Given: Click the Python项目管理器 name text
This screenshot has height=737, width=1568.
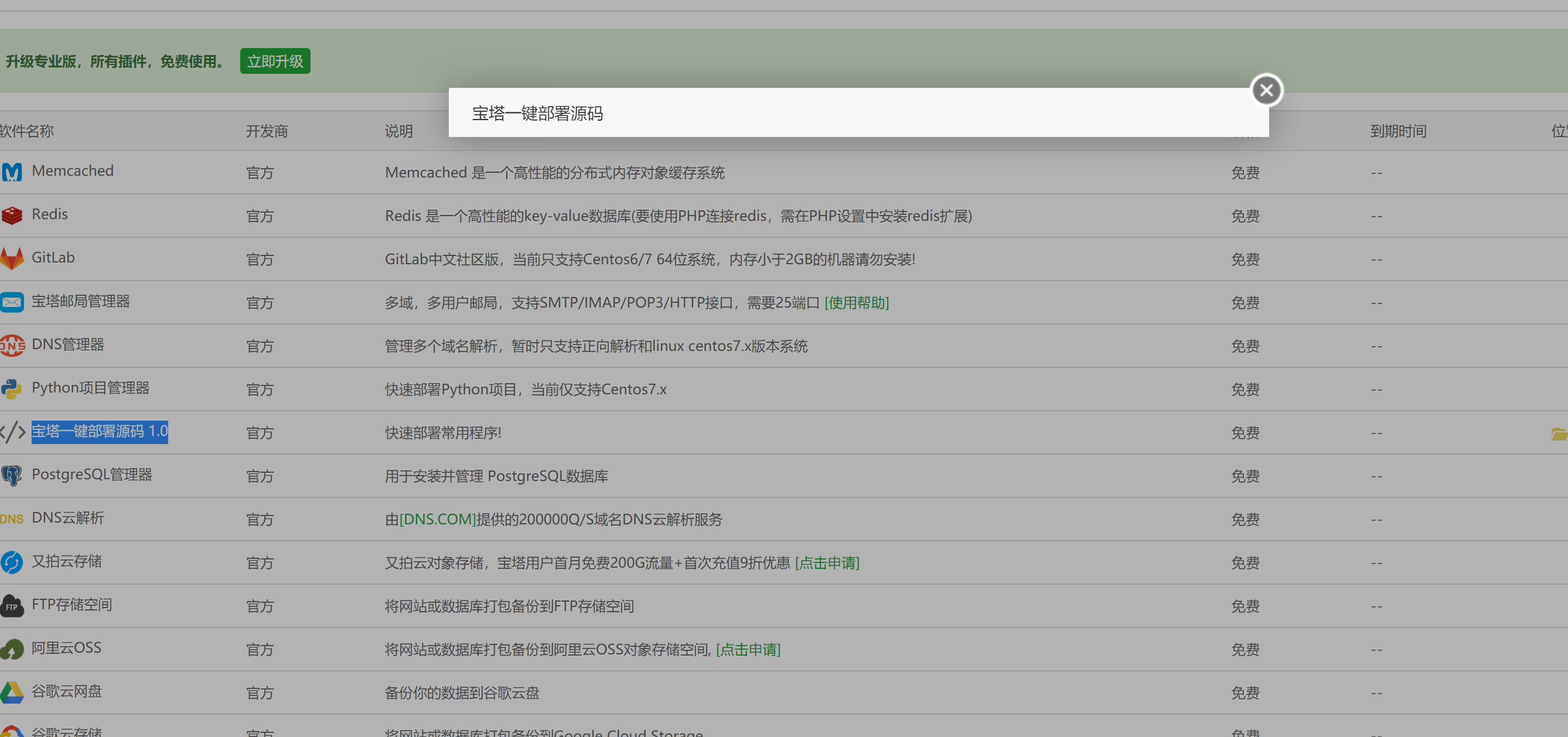Looking at the screenshot, I should [90, 387].
